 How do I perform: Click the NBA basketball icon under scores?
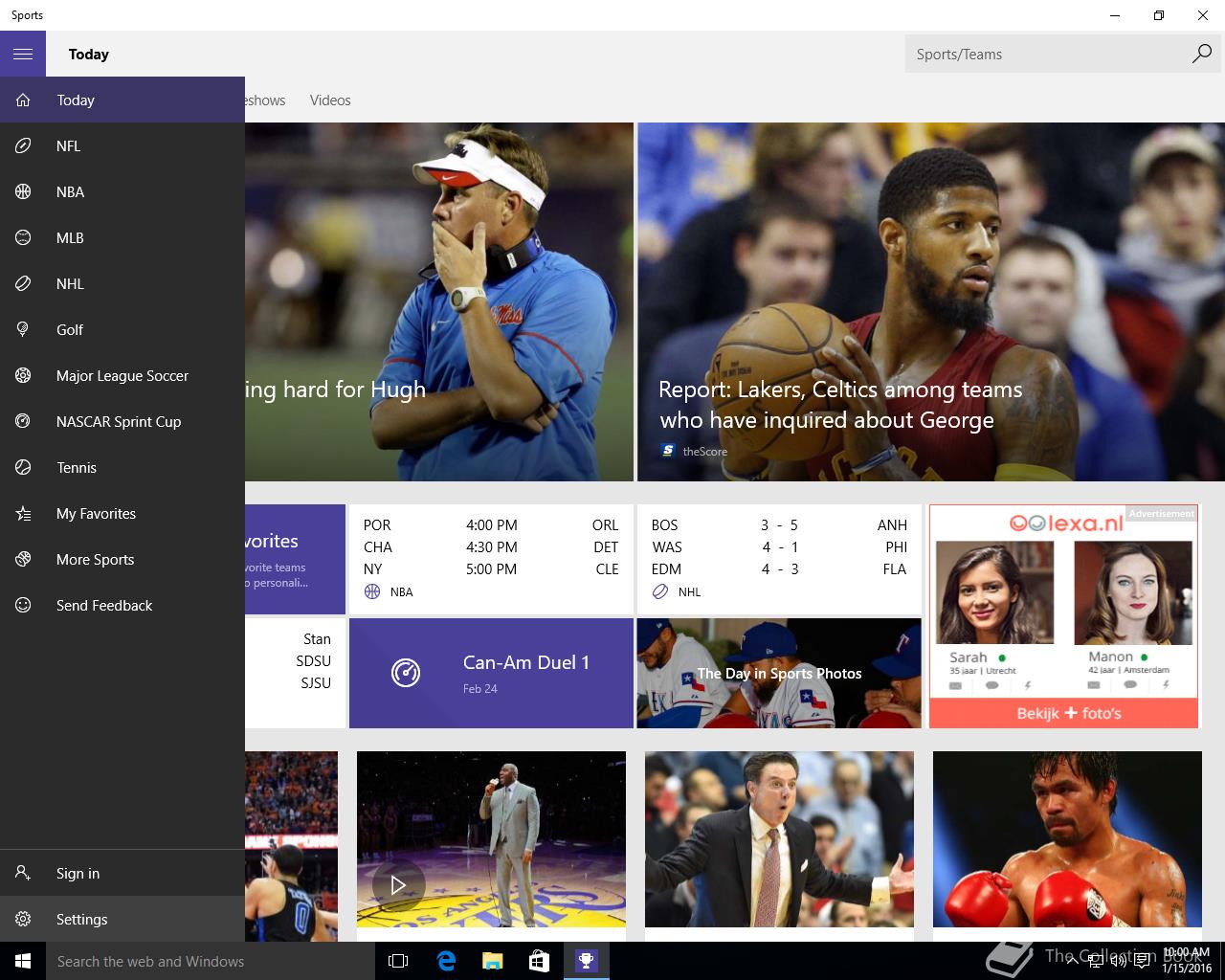(x=372, y=592)
